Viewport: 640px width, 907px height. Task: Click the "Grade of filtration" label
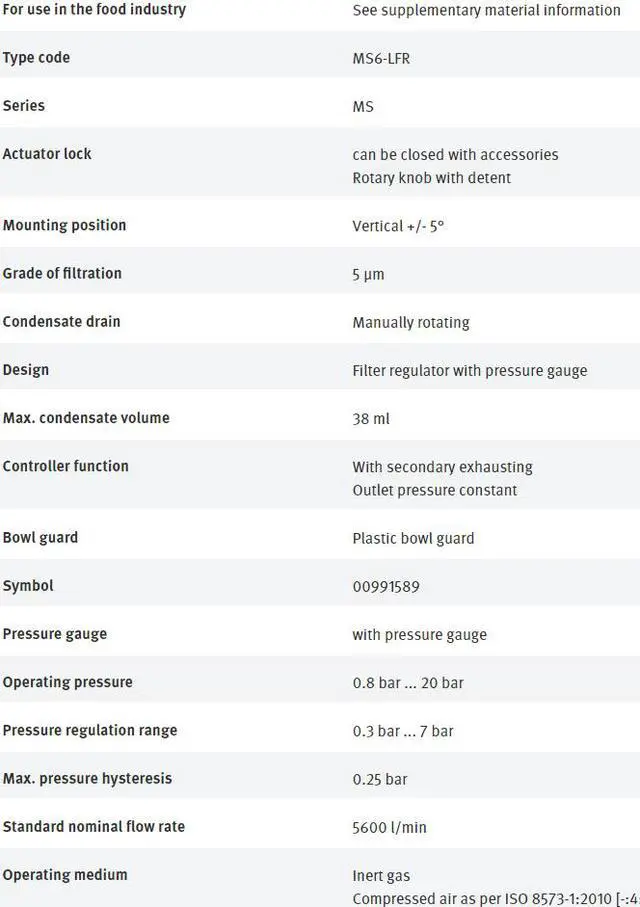(x=62, y=273)
